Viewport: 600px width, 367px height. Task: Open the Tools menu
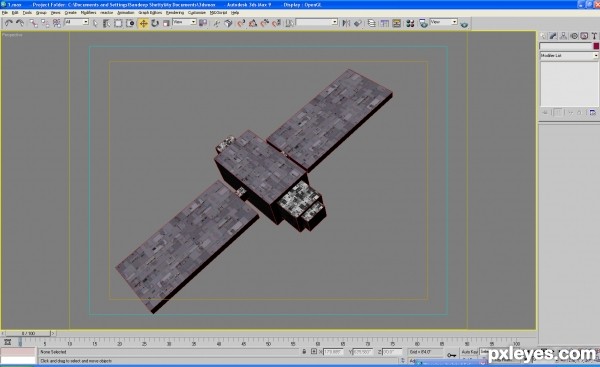click(x=27, y=13)
